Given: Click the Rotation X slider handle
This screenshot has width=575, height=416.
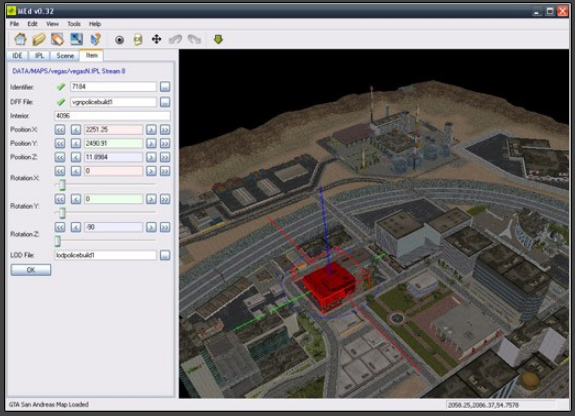Looking at the screenshot, I should click(62, 185).
